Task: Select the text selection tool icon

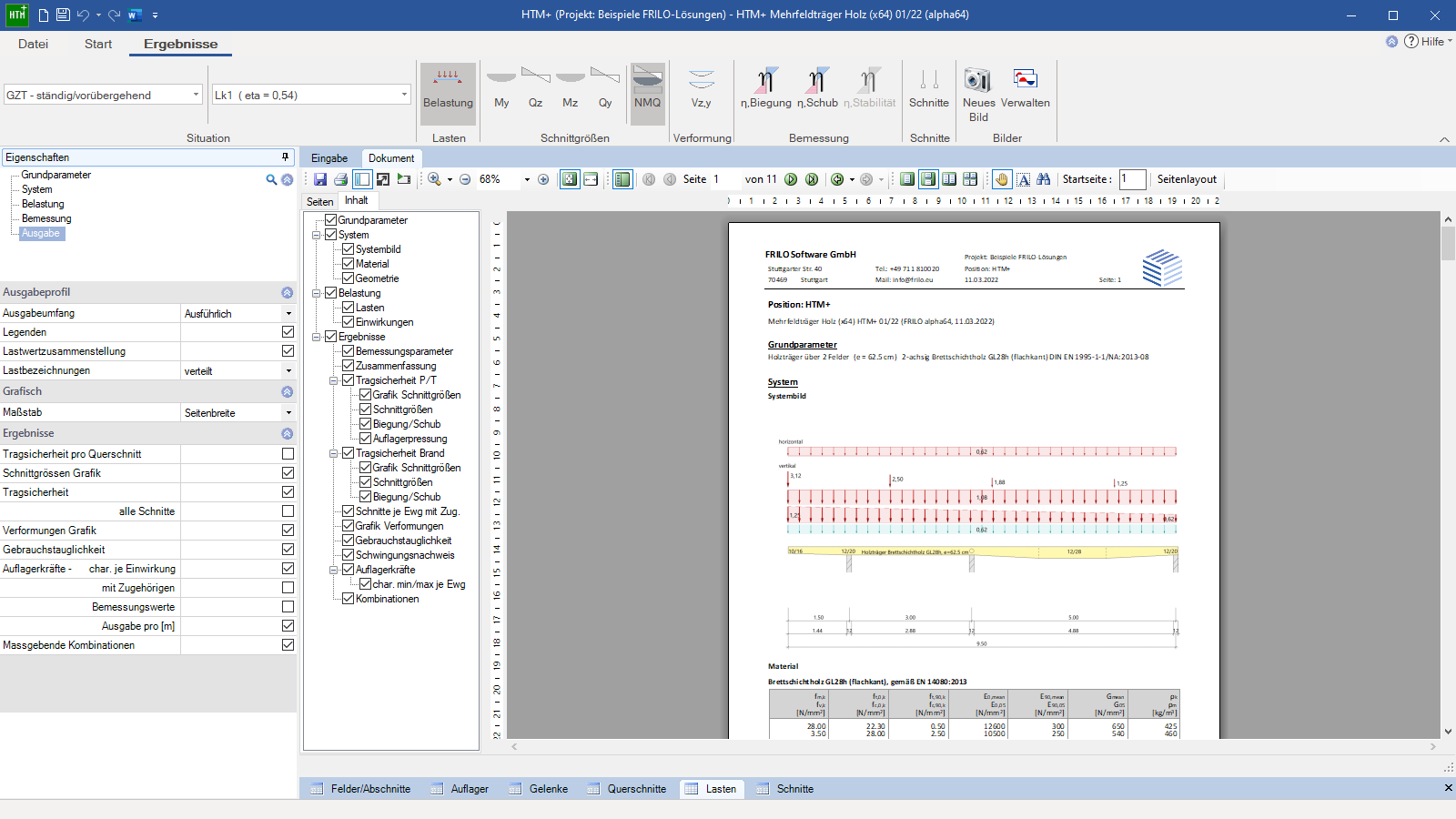Action: [x=1024, y=179]
